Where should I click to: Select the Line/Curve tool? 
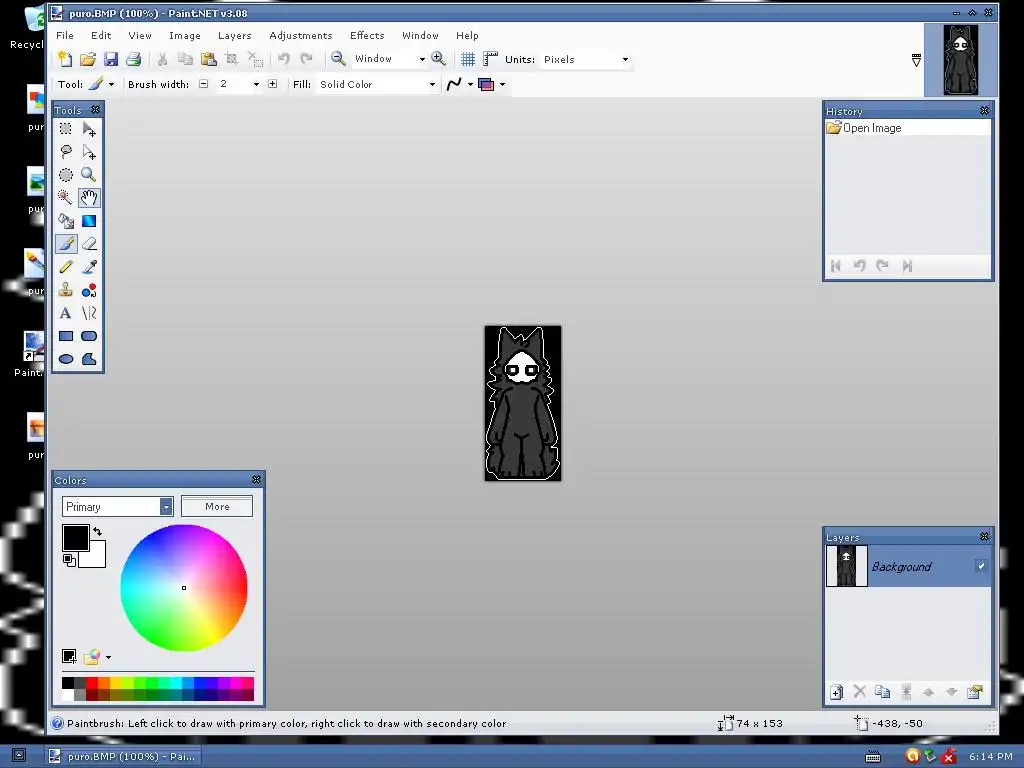click(89, 313)
